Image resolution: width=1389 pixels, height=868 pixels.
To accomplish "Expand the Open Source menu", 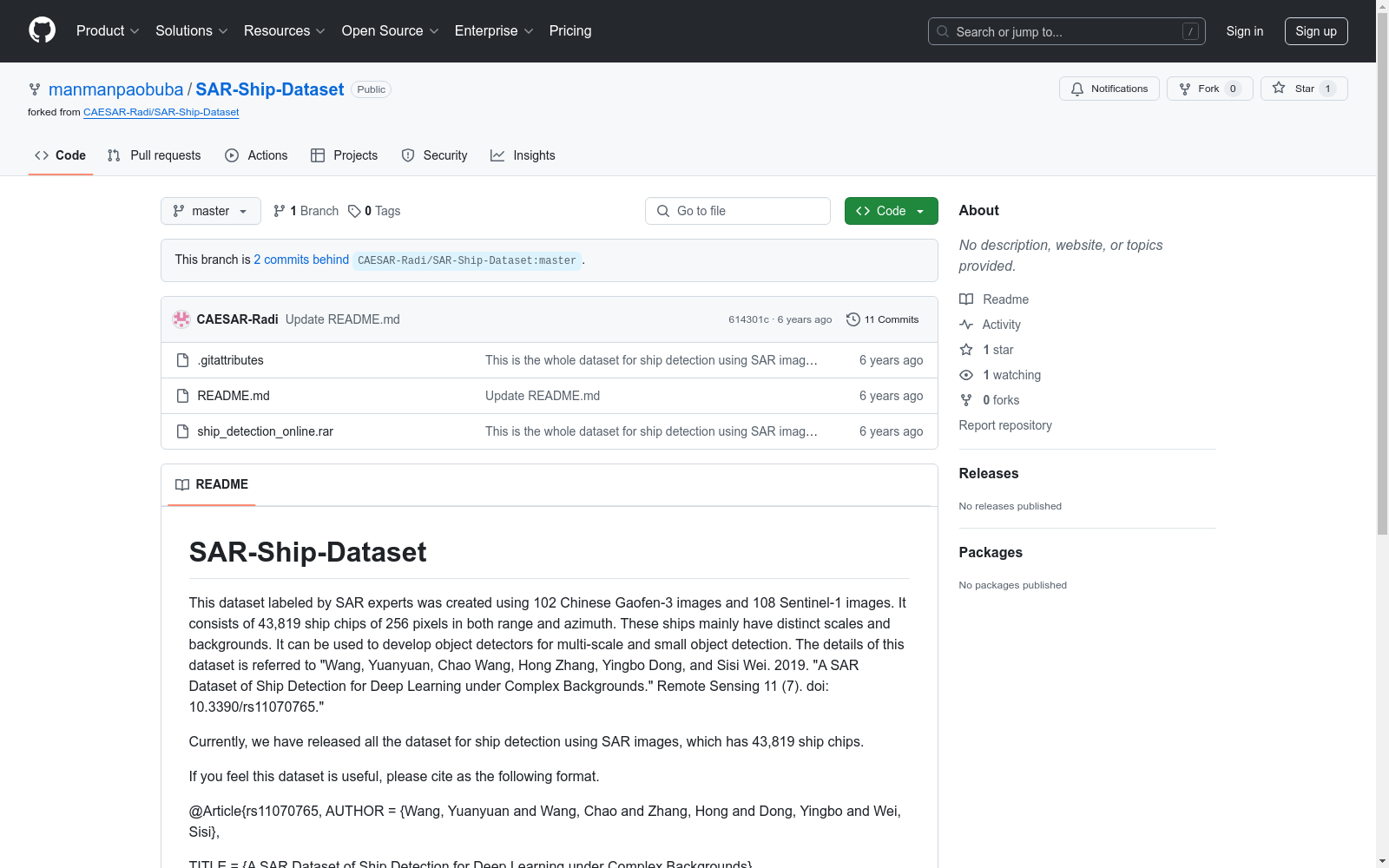I will [391, 30].
